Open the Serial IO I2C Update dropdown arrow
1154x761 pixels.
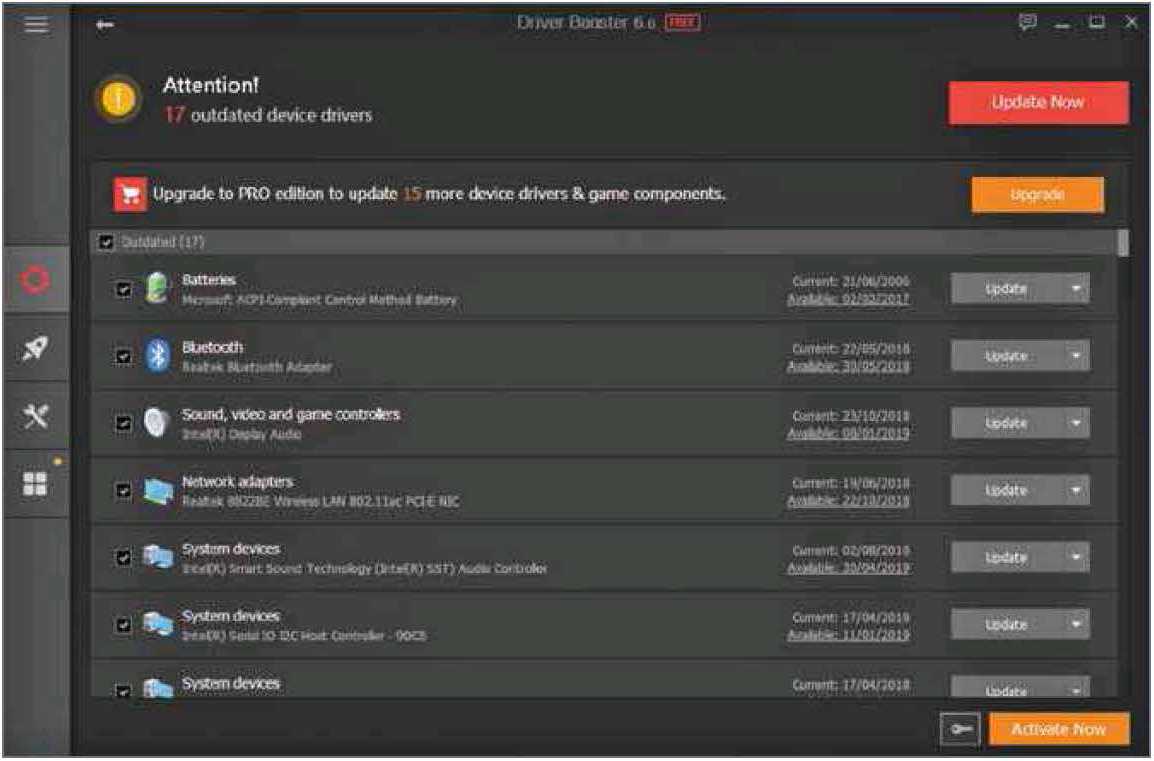coord(1075,624)
